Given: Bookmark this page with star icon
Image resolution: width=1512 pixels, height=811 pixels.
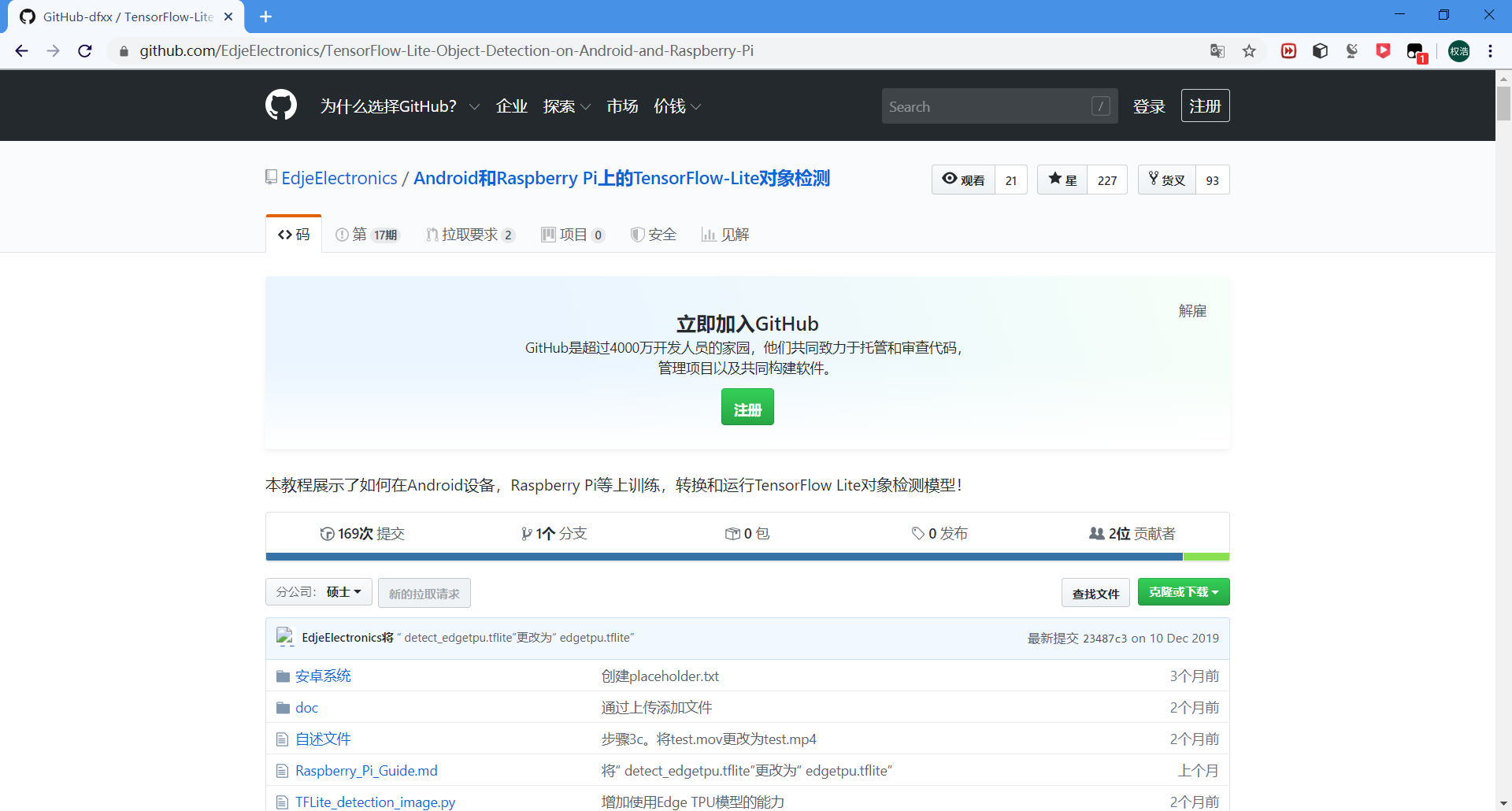Looking at the screenshot, I should point(1249,51).
